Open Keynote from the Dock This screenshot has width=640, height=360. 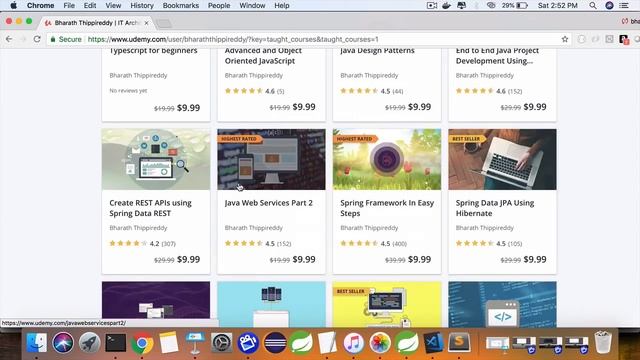pyautogui.click(x=195, y=342)
